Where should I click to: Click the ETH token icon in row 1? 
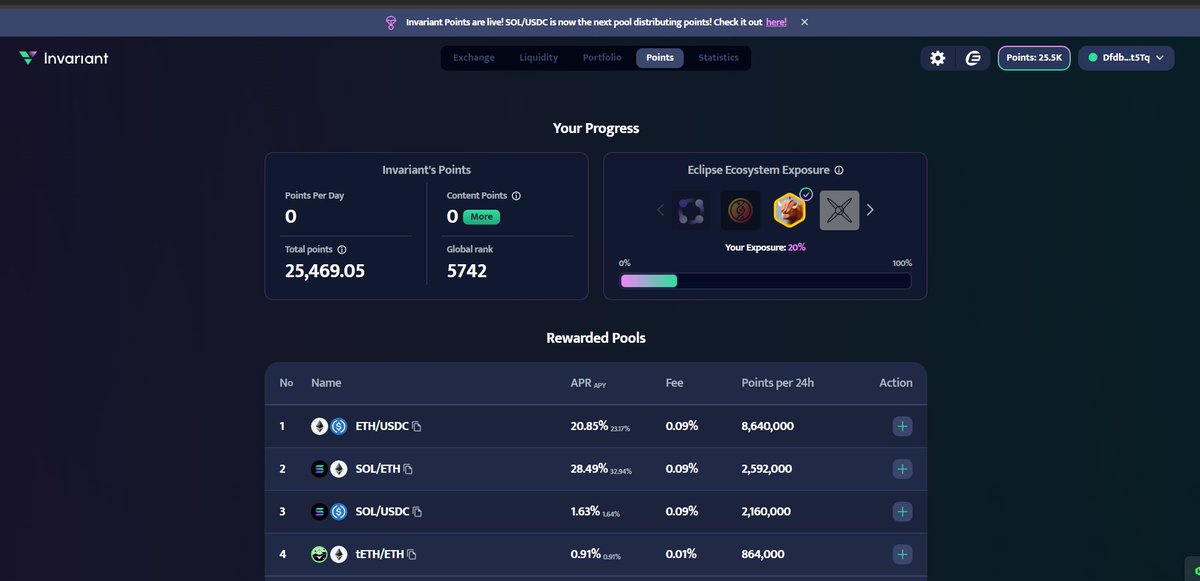pyautogui.click(x=320, y=427)
